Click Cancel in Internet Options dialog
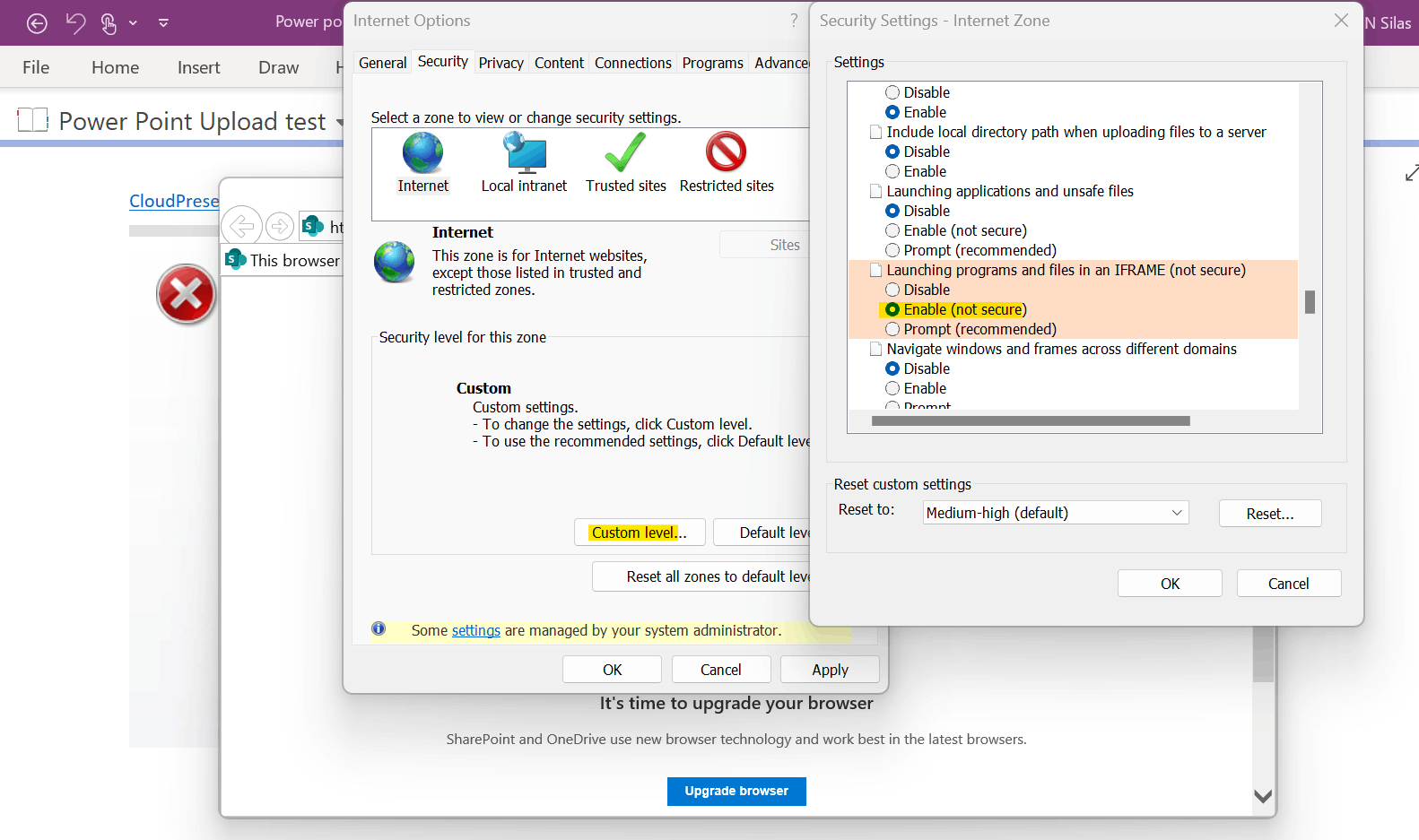 pyautogui.click(x=720, y=670)
